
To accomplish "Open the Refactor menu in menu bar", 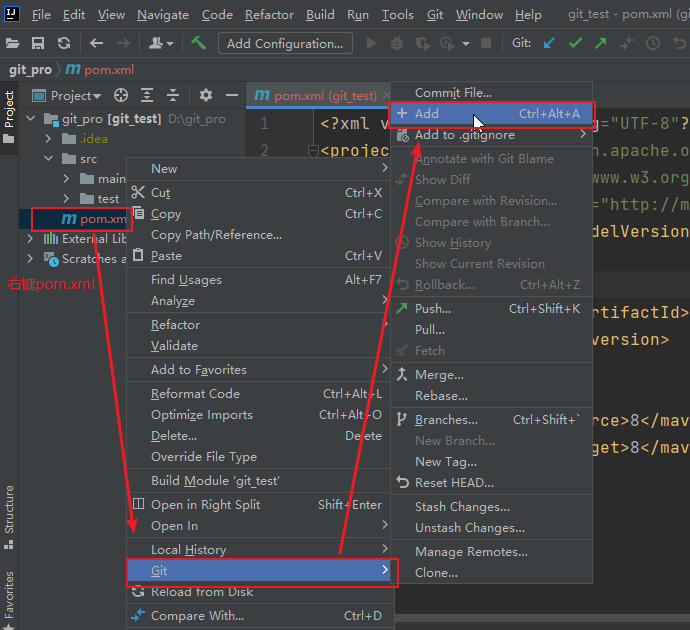I will click(x=269, y=15).
